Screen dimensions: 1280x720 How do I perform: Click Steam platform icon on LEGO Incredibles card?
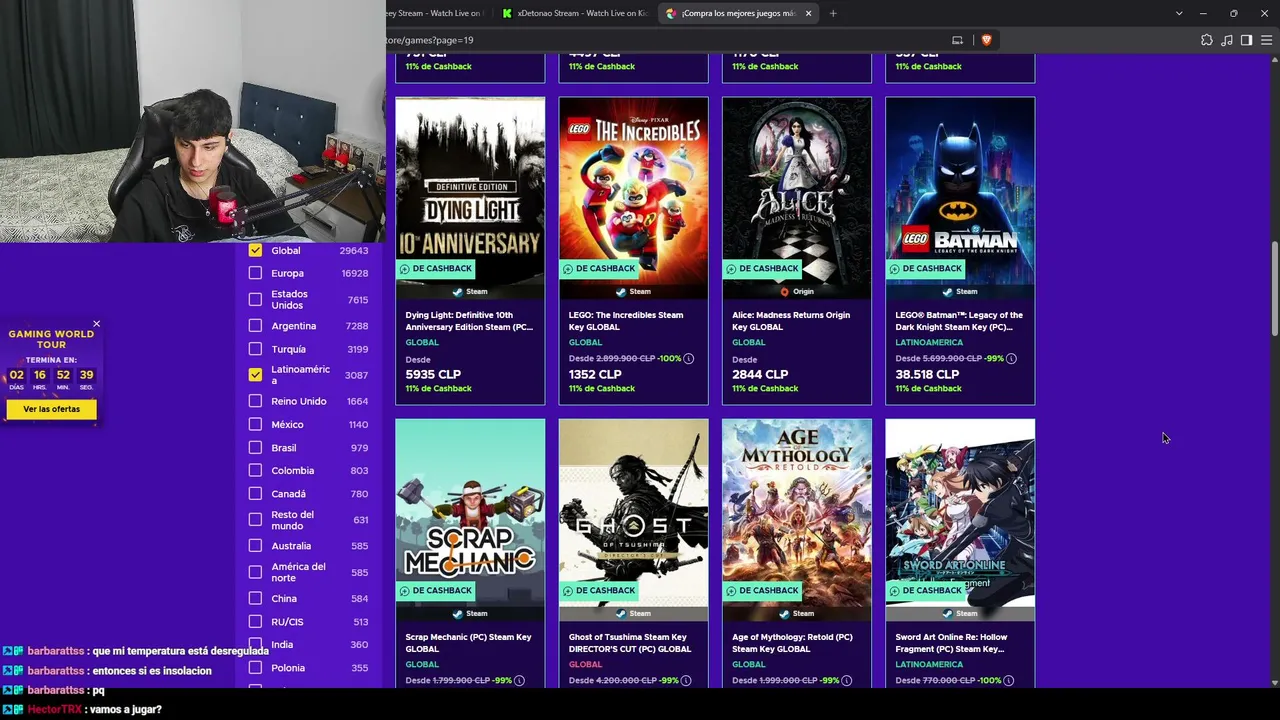[620, 292]
